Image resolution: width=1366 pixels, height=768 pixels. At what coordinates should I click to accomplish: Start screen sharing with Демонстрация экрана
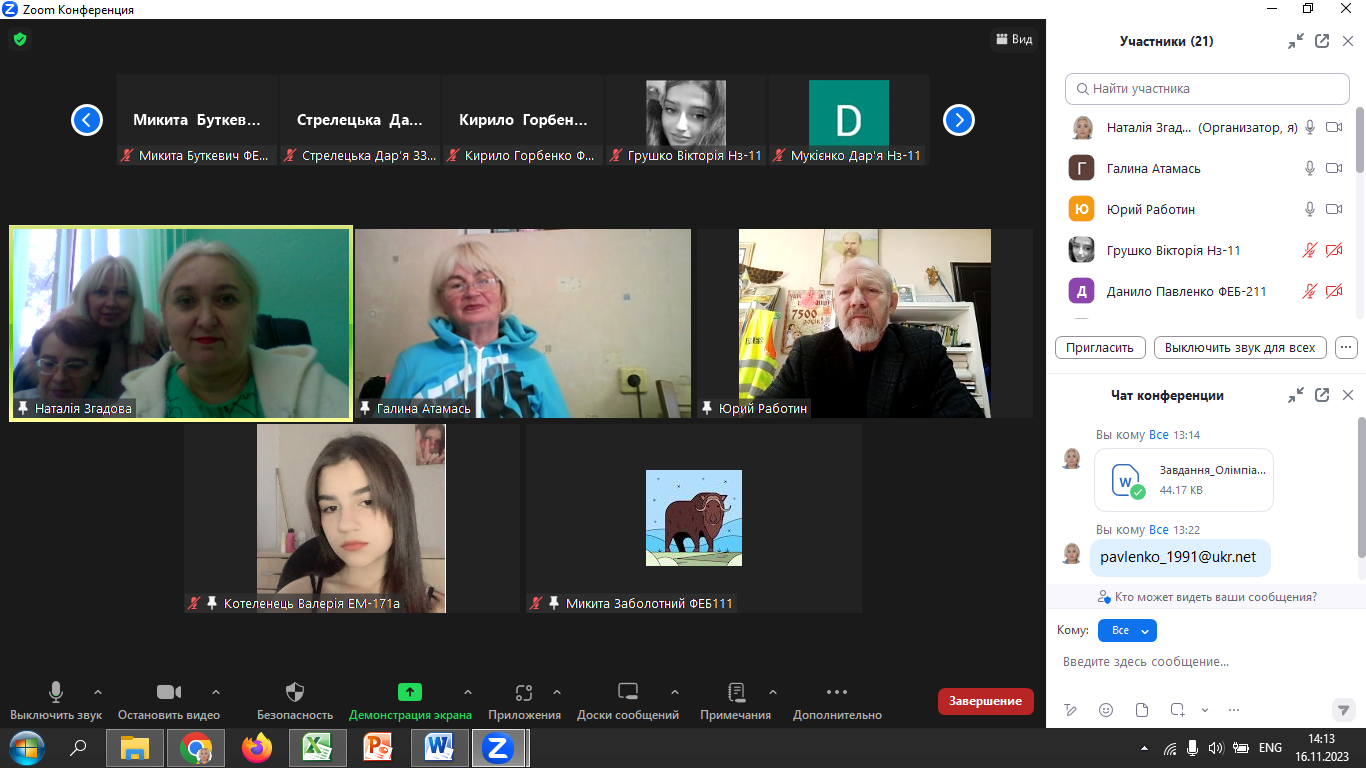410,692
